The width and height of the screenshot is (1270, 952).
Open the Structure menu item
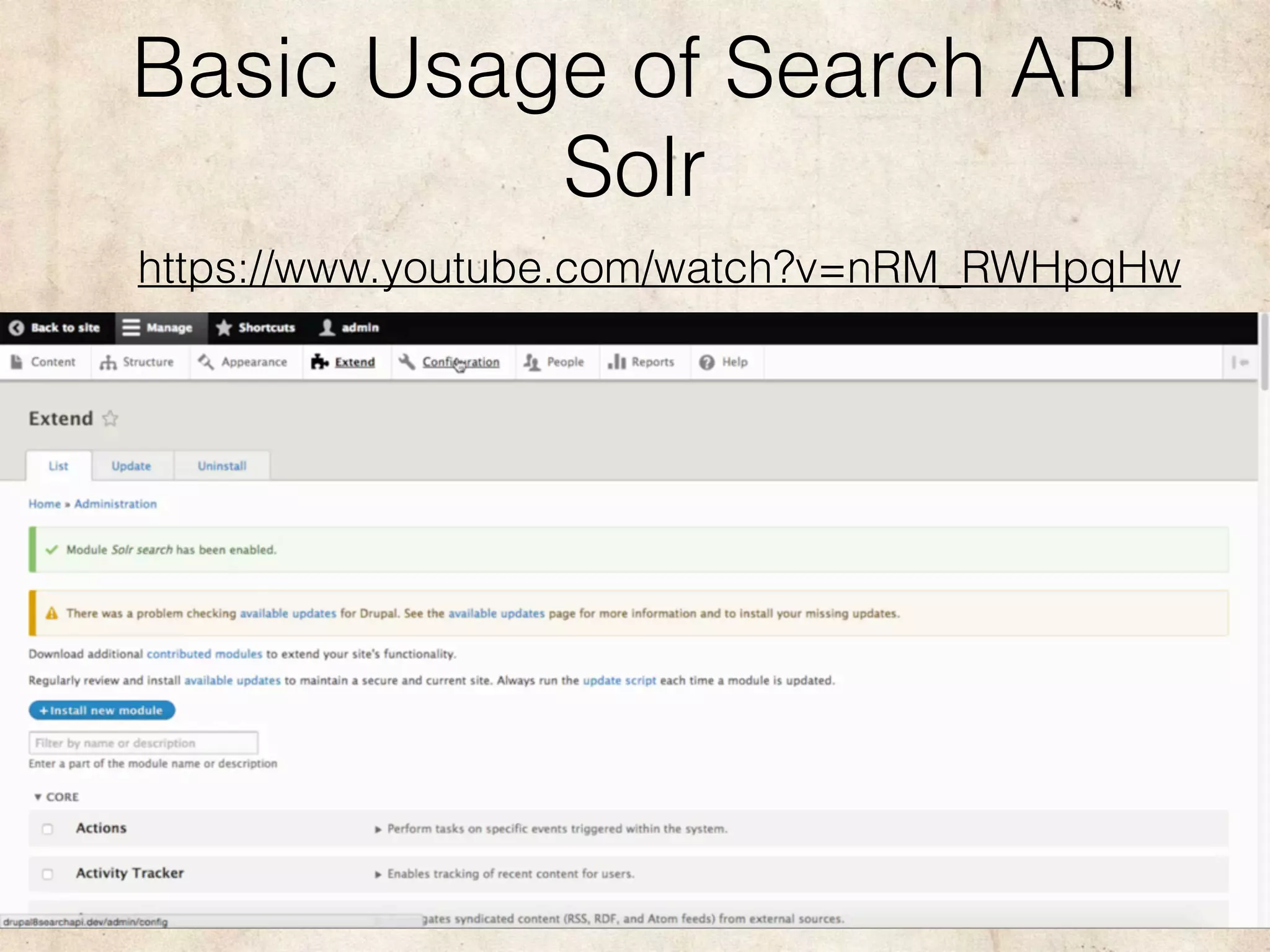[x=148, y=362]
